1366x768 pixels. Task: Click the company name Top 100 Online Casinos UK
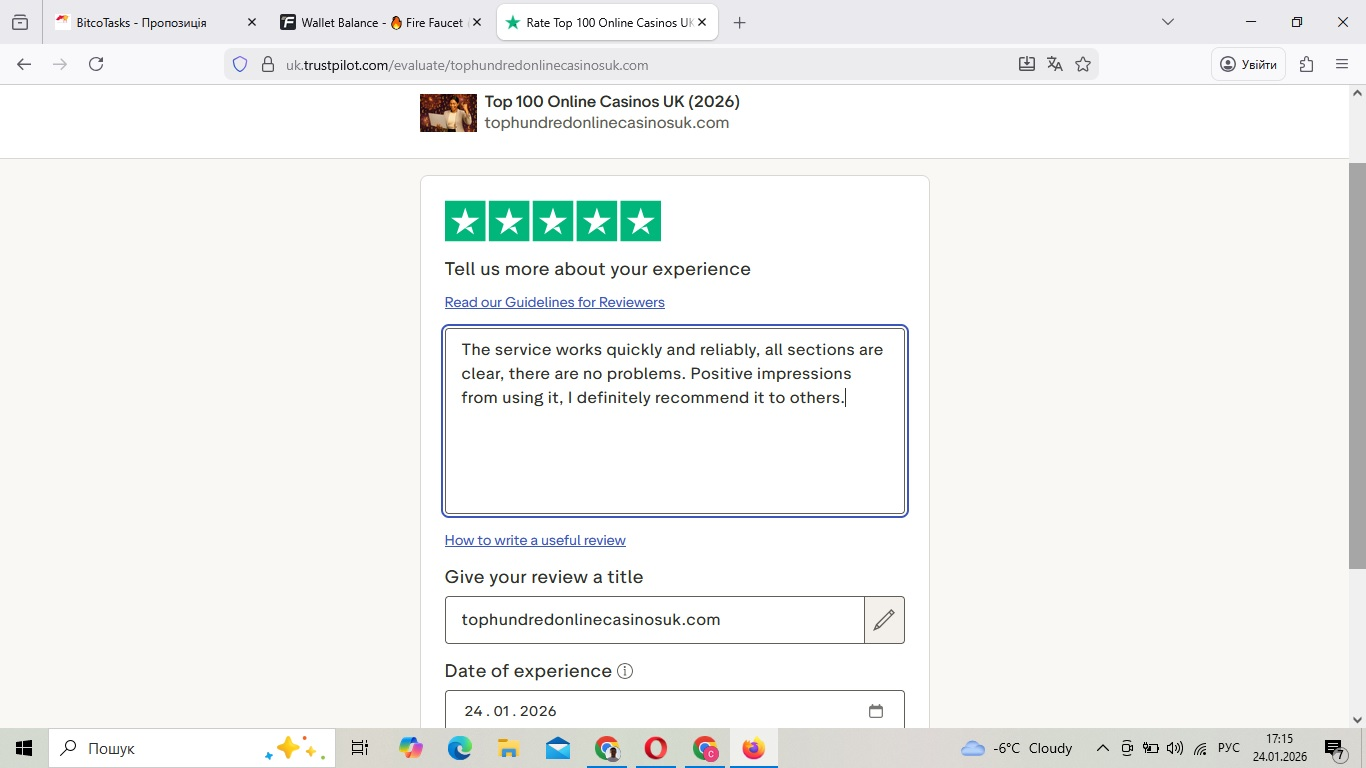tap(612, 101)
